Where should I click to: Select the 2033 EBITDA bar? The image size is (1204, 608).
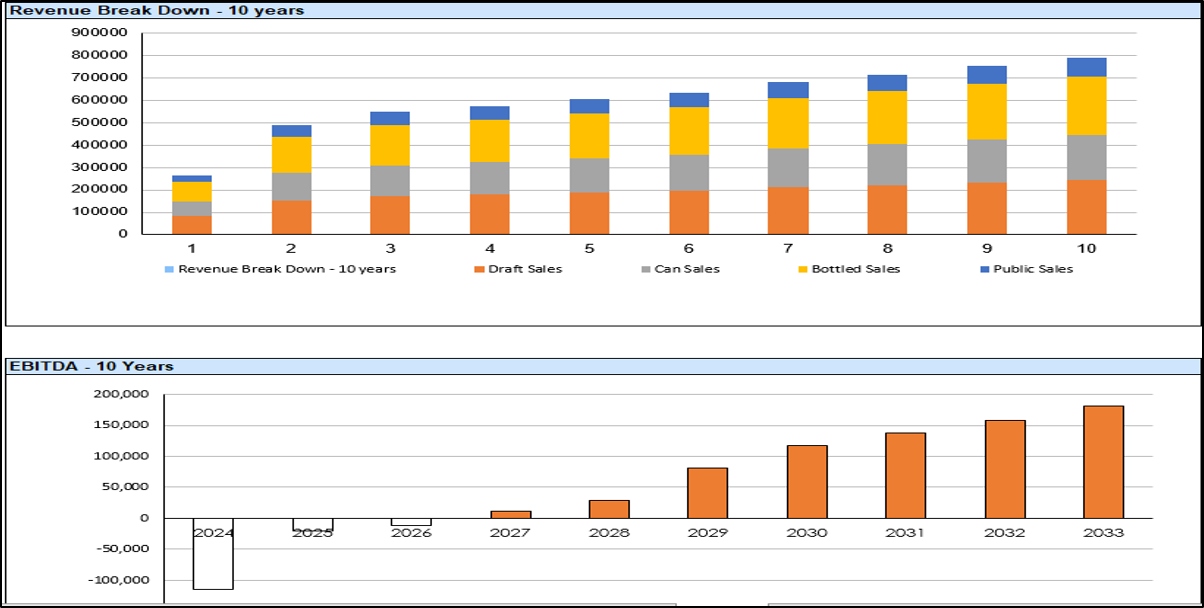point(1103,462)
